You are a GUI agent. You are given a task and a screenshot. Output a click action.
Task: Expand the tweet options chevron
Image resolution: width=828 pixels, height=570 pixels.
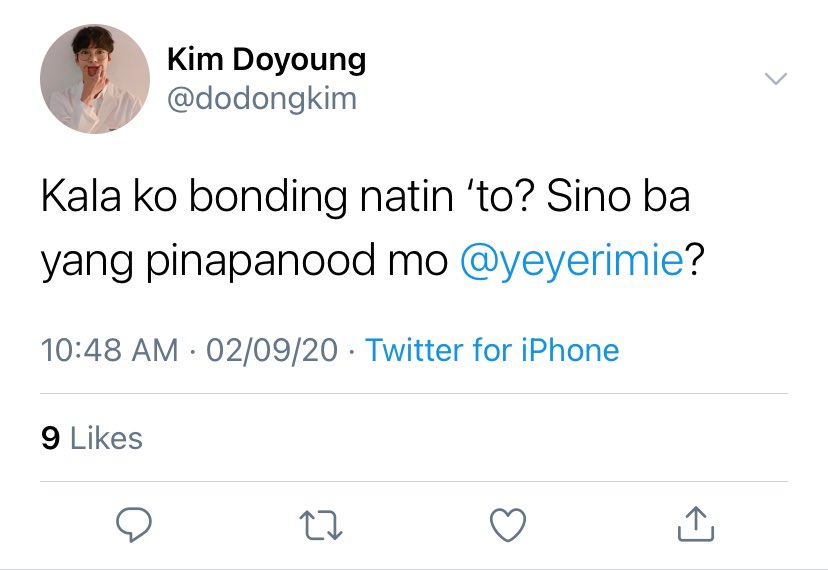776,79
